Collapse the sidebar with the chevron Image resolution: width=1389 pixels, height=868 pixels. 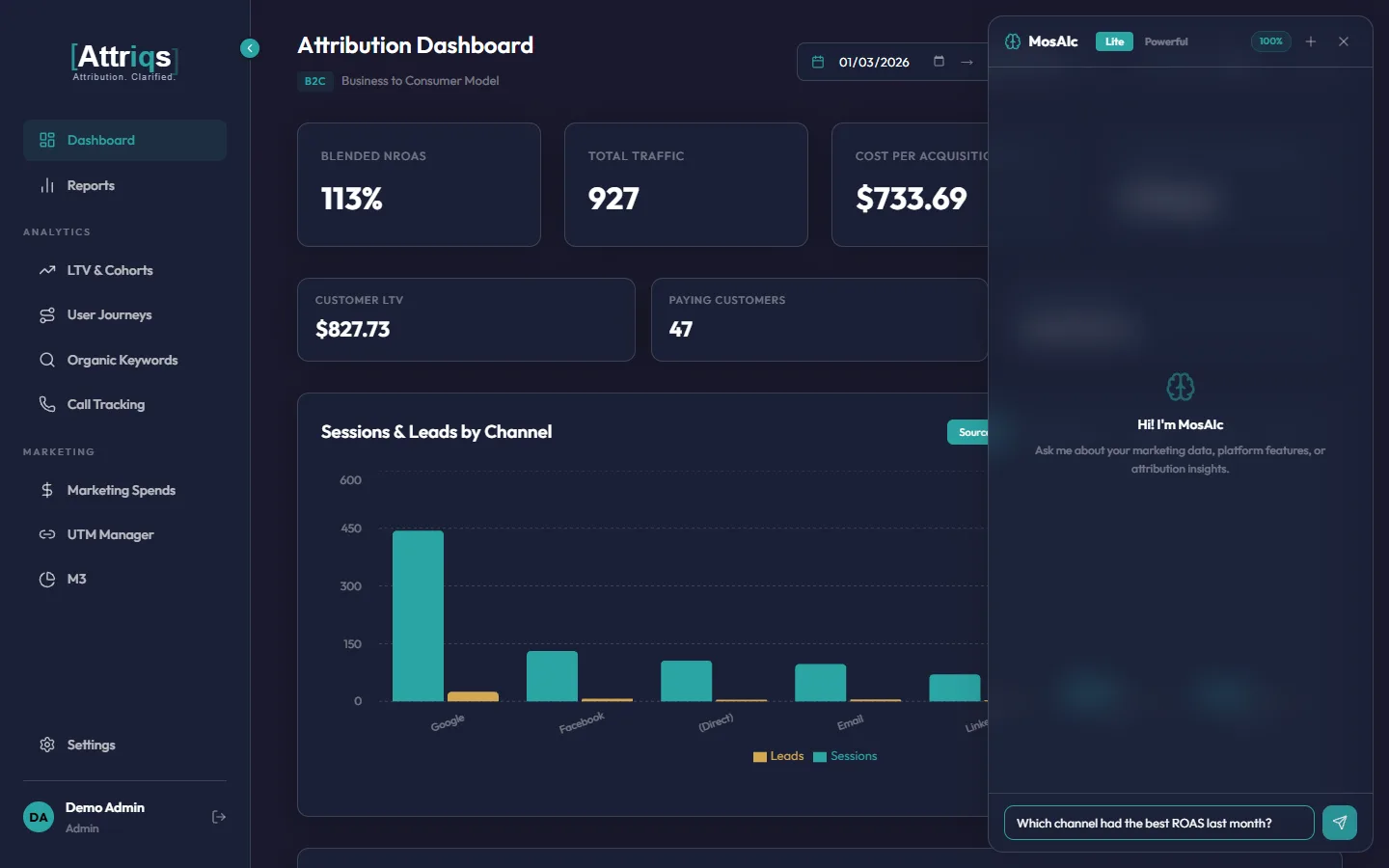(250, 48)
